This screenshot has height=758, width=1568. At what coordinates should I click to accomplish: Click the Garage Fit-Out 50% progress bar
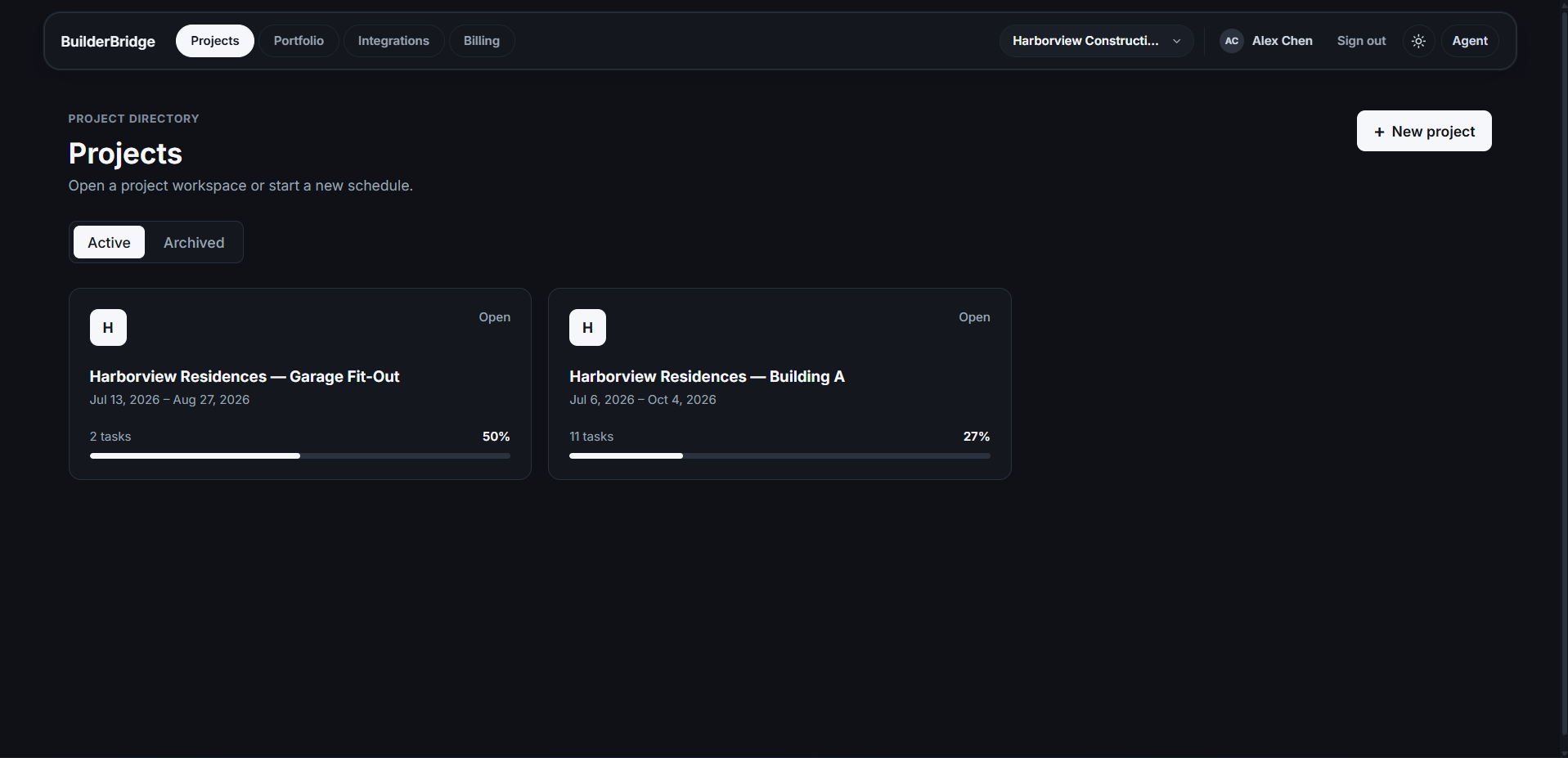tap(300, 455)
